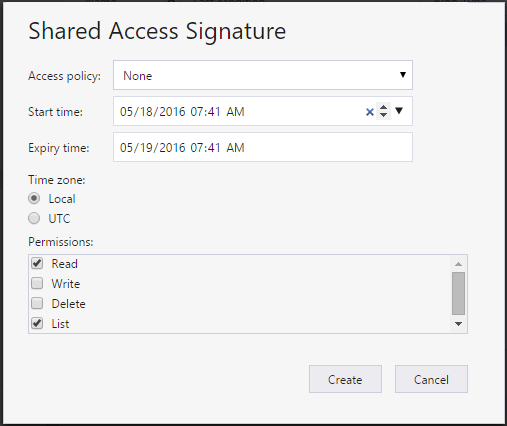The image size is (507, 426).
Task: Click the Cancel button
Action: [x=431, y=379]
